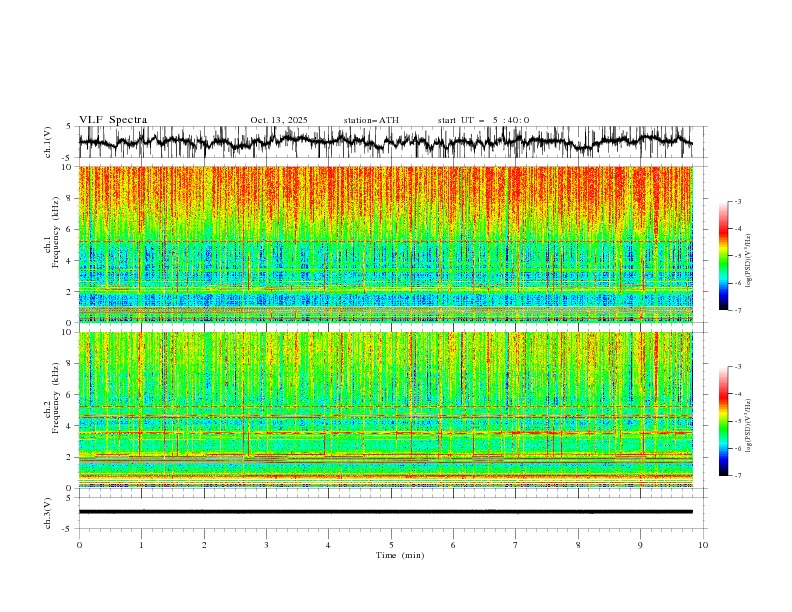
Task: Click time axis tick label '3'
Action: click(x=266, y=545)
